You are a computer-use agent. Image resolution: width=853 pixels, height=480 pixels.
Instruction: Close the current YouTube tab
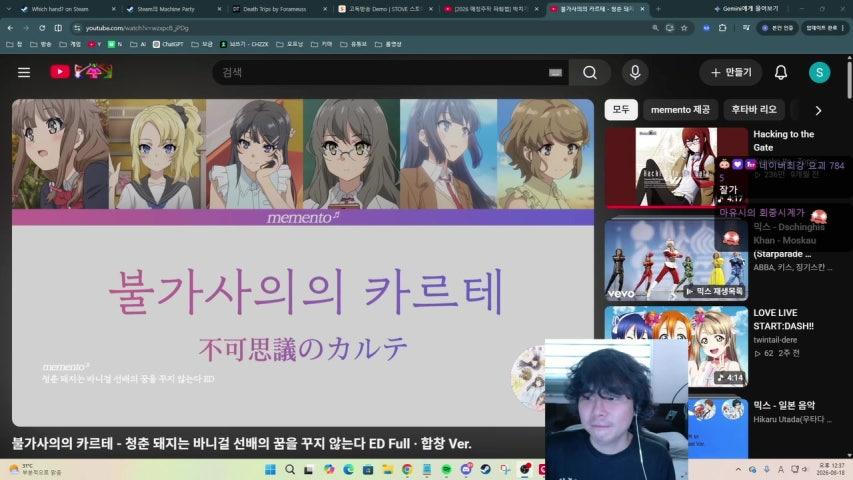[x=642, y=9]
